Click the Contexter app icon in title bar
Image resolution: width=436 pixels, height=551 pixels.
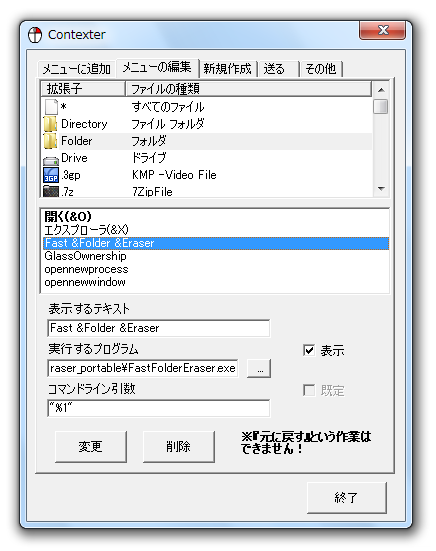coord(35,35)
